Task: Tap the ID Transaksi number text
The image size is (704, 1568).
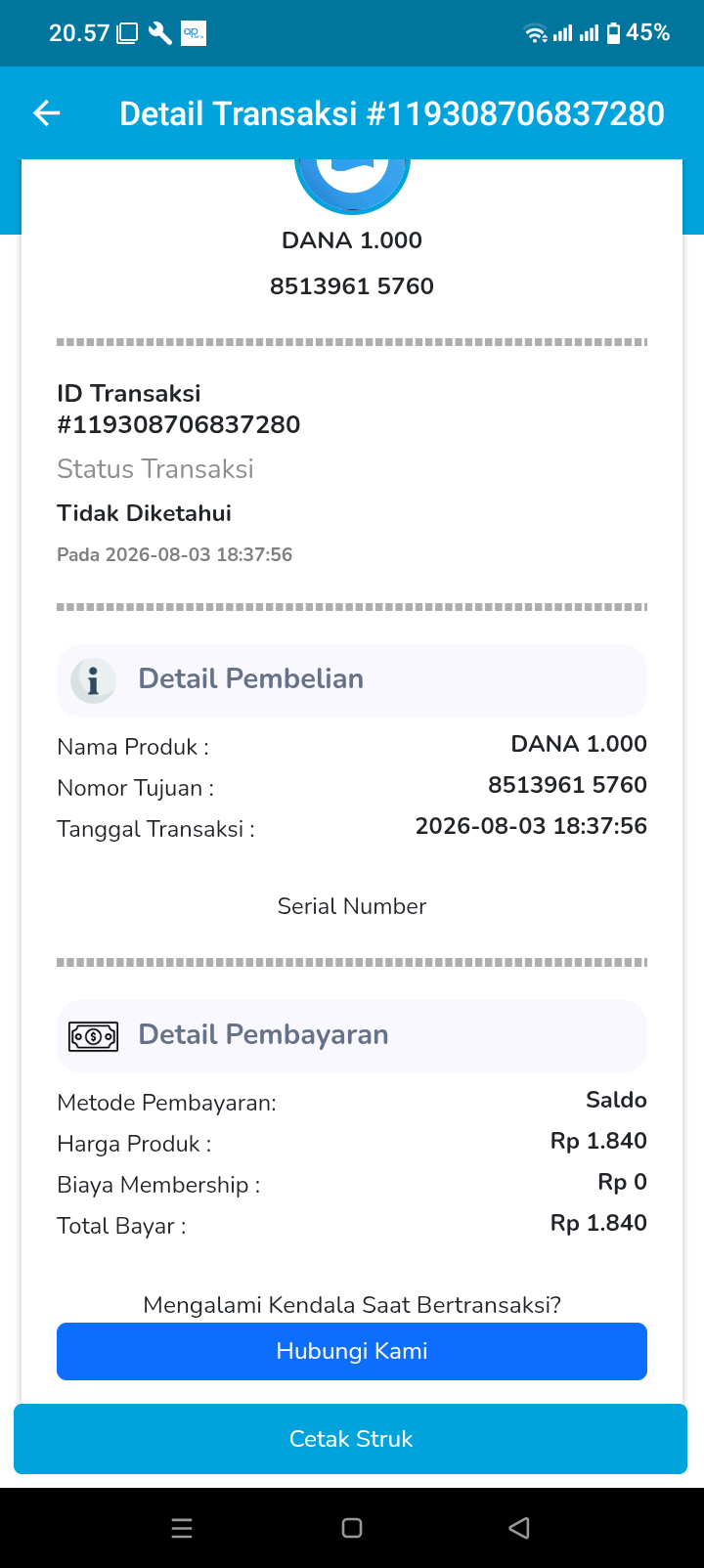Action: (x=179, y=424)
